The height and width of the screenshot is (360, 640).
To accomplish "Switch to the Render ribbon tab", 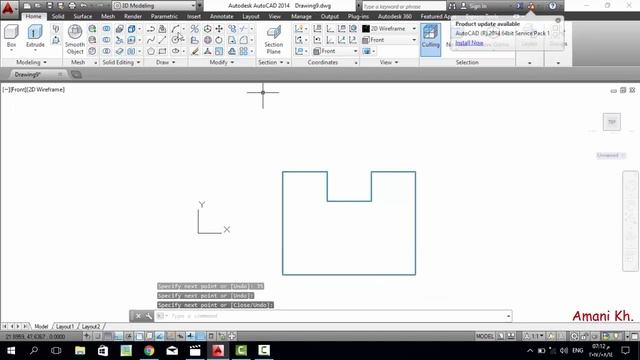I will coord(133,16).
